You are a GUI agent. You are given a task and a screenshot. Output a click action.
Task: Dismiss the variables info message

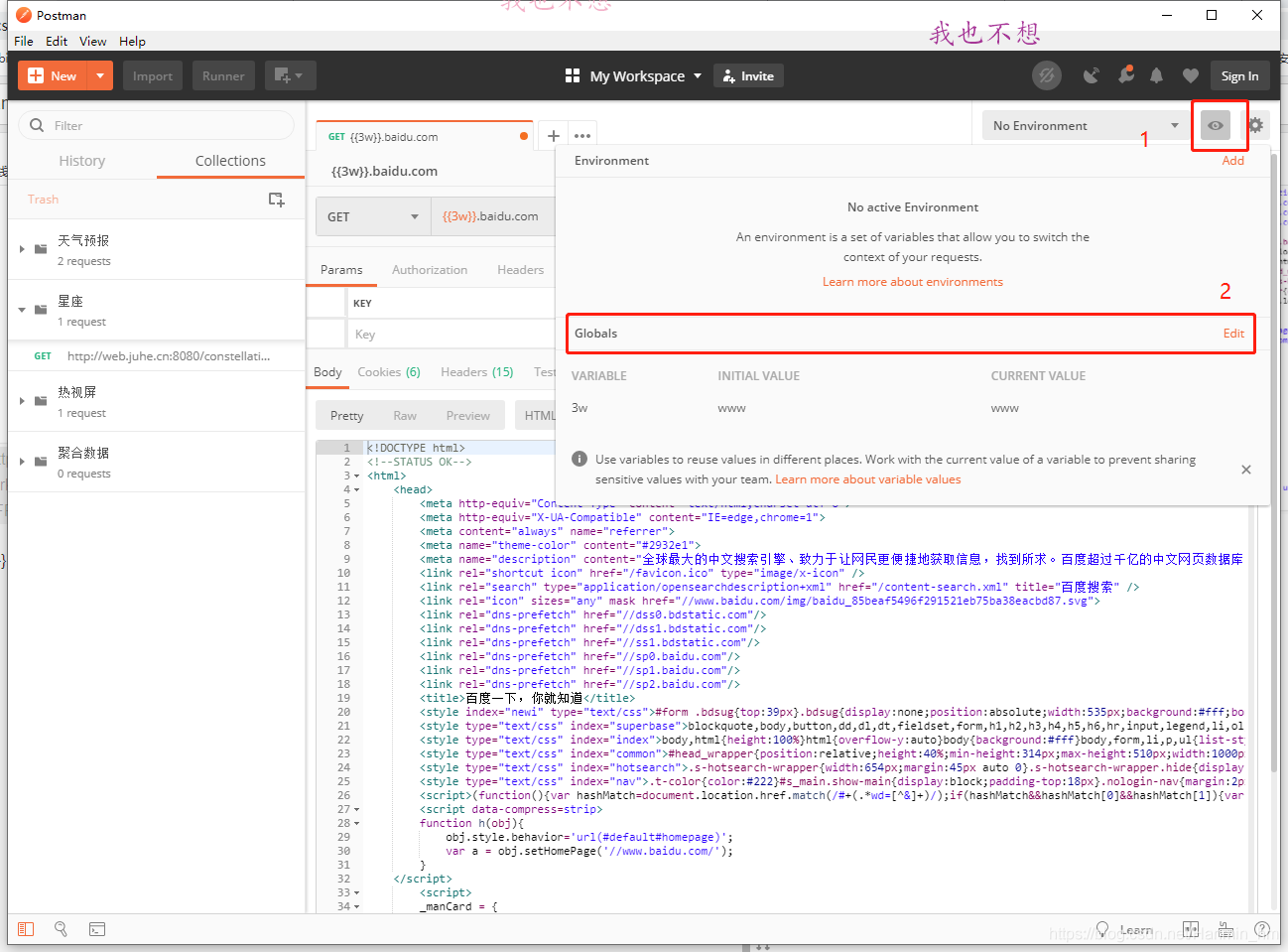click(x=1246, y=470)
